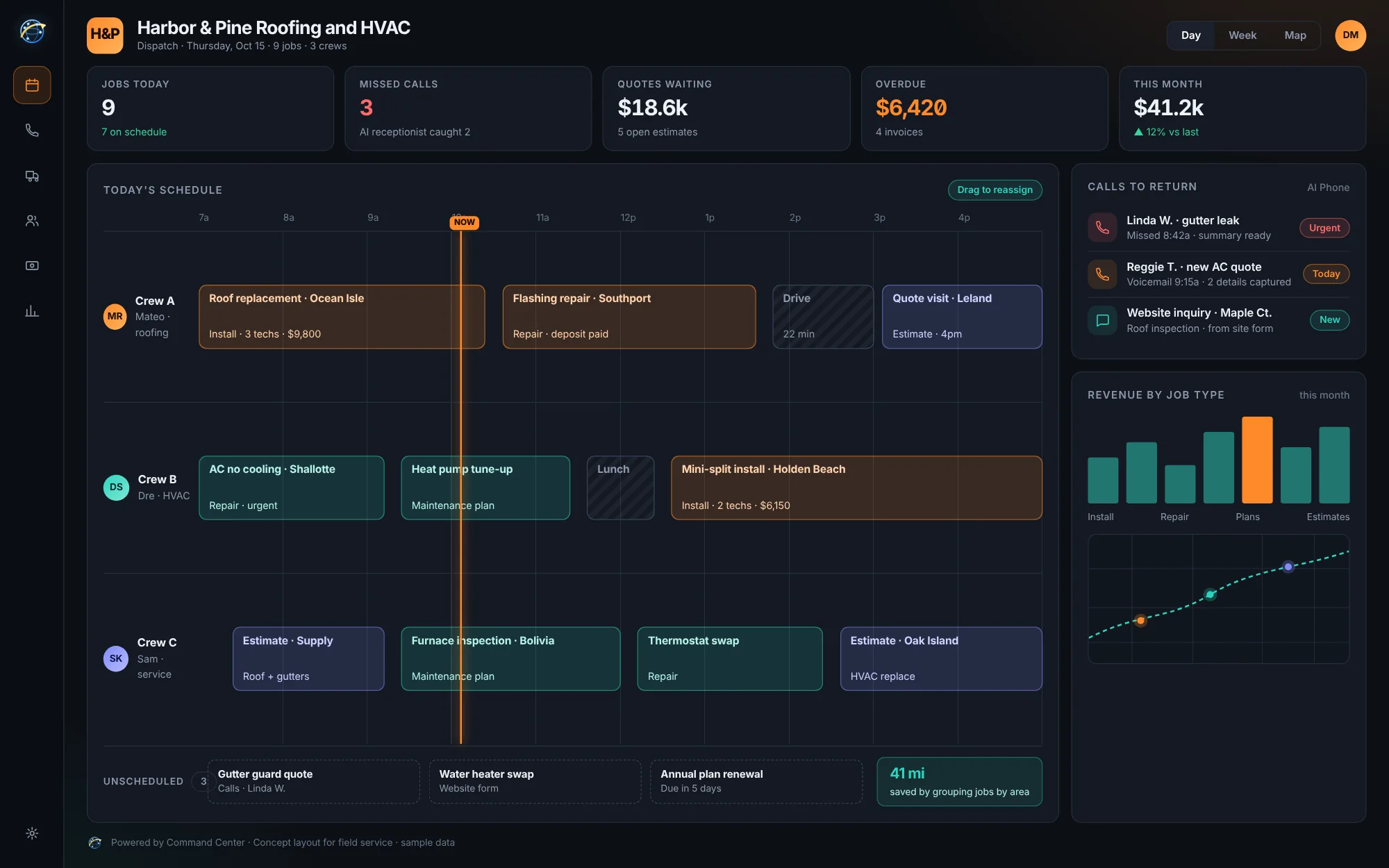Click '12% vs last' trend text
1389x868 pixels.
click(1166, 132)
